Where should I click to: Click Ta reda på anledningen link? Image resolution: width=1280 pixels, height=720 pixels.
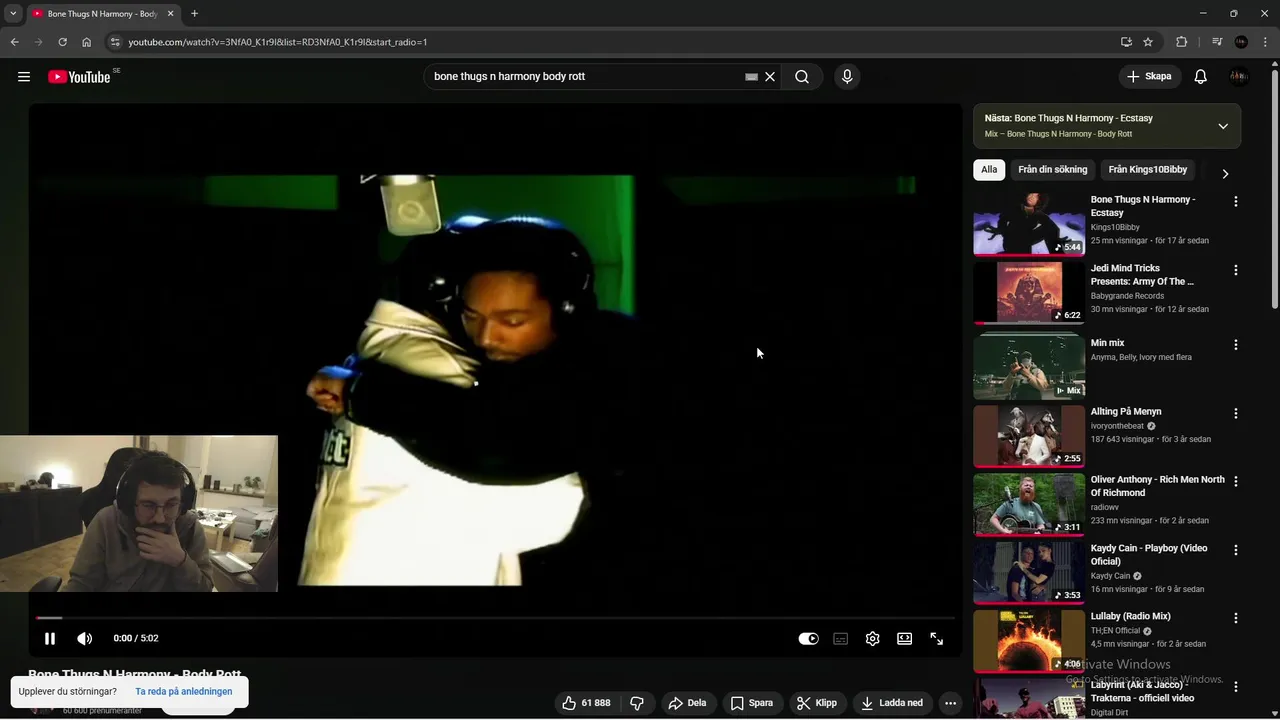184,691
